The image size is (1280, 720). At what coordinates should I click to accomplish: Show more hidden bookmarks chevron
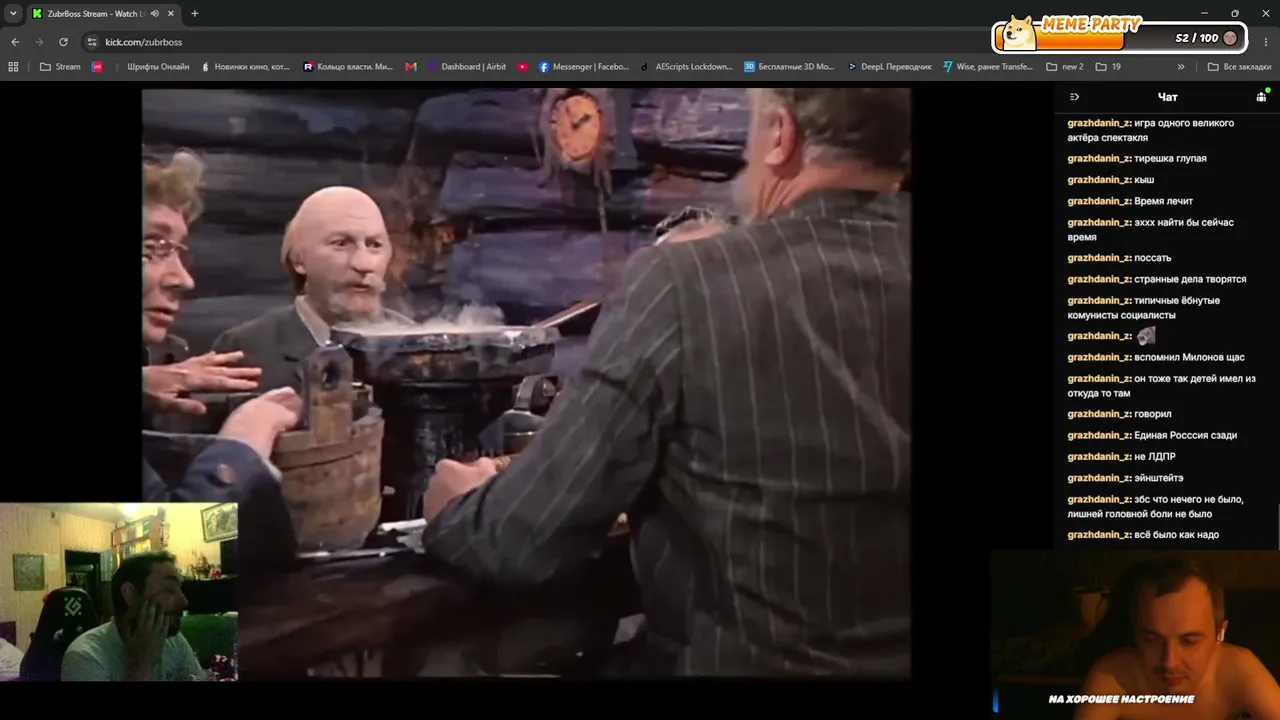click(x=1181, y=67)
